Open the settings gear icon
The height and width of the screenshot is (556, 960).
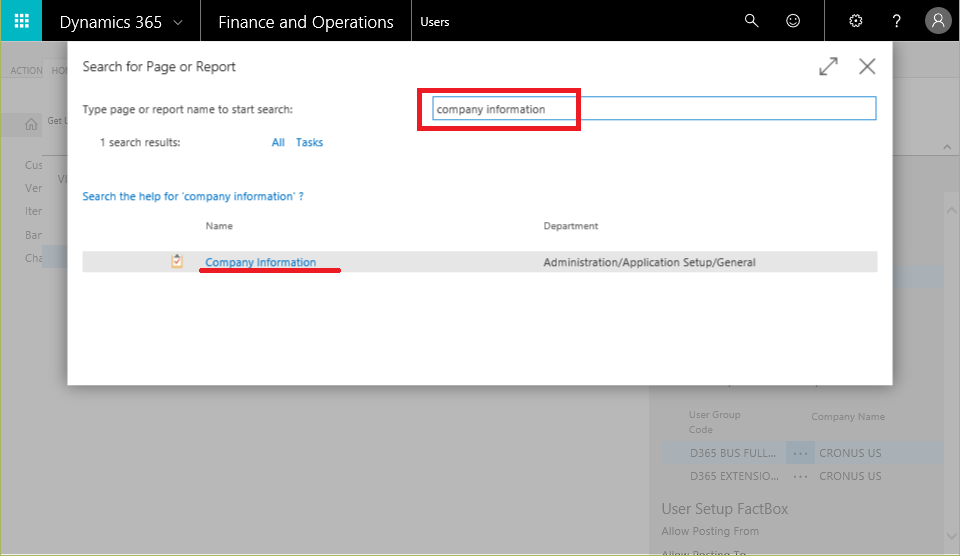coord(855,21)
